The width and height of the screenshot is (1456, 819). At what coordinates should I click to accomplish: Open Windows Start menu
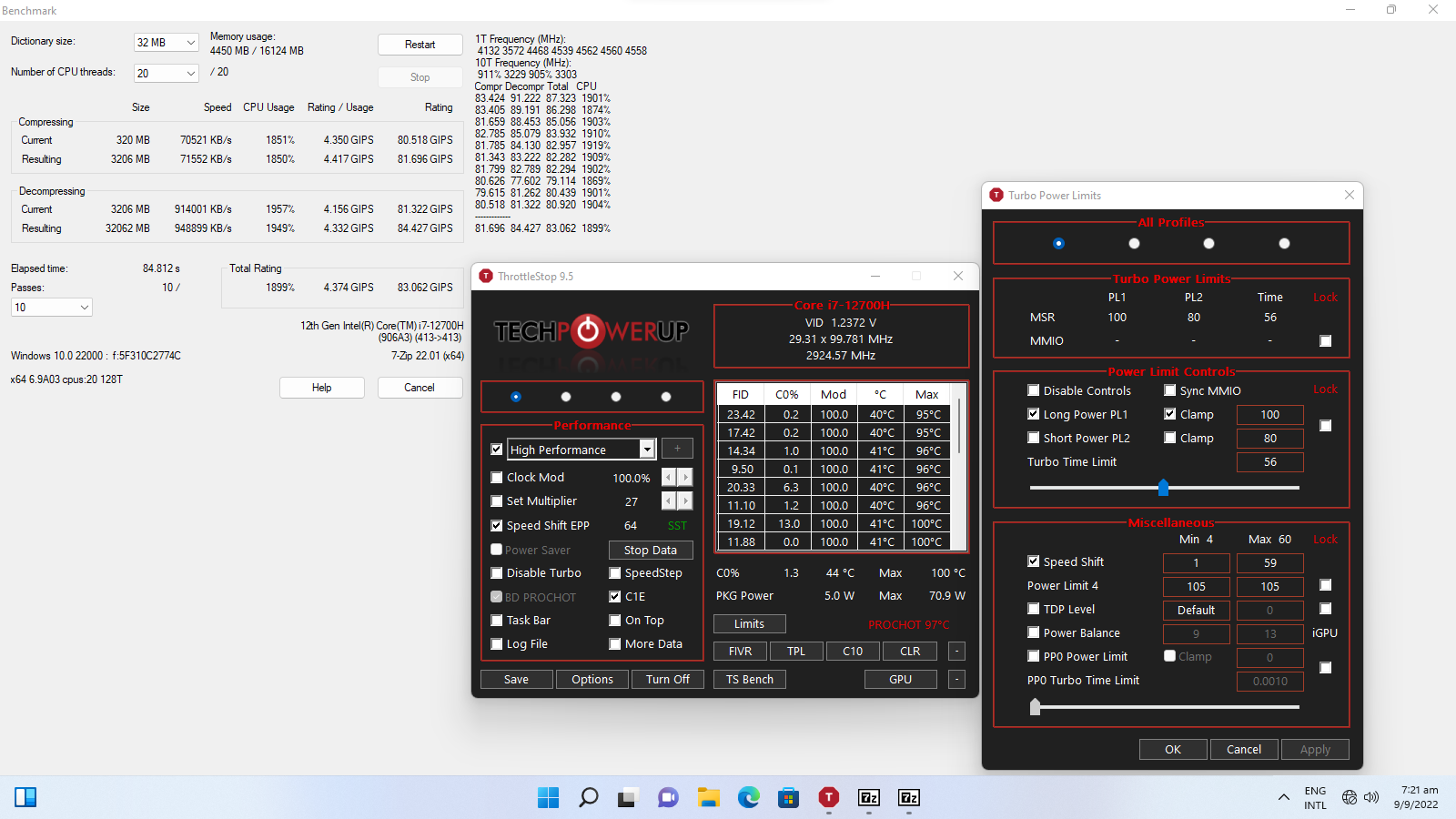tap(549, 798)
